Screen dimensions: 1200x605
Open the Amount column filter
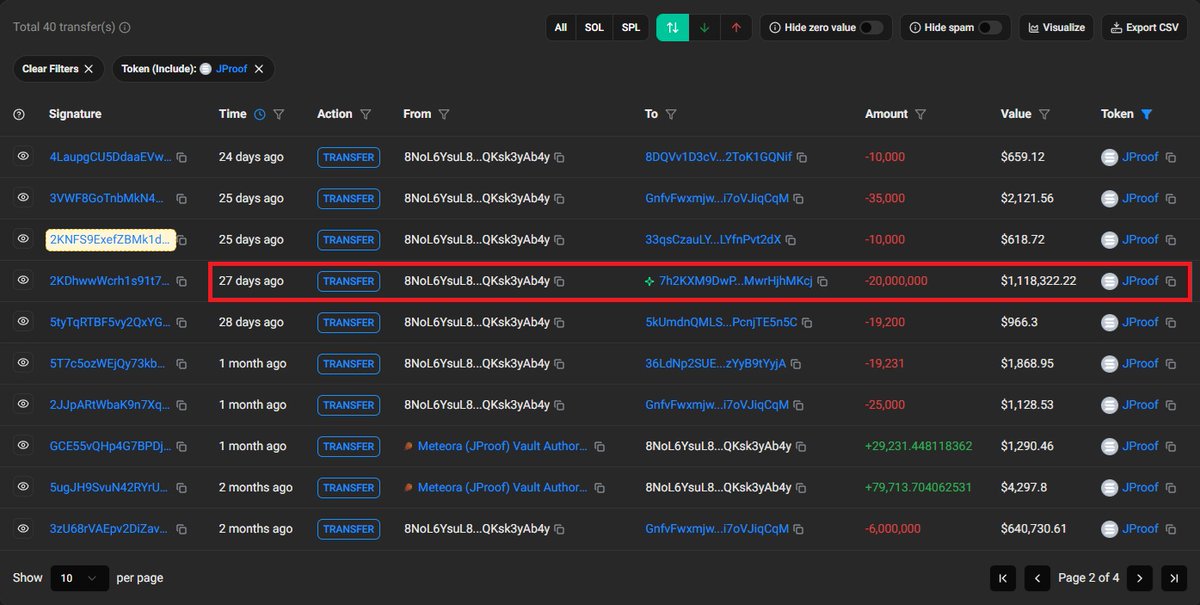921,115
